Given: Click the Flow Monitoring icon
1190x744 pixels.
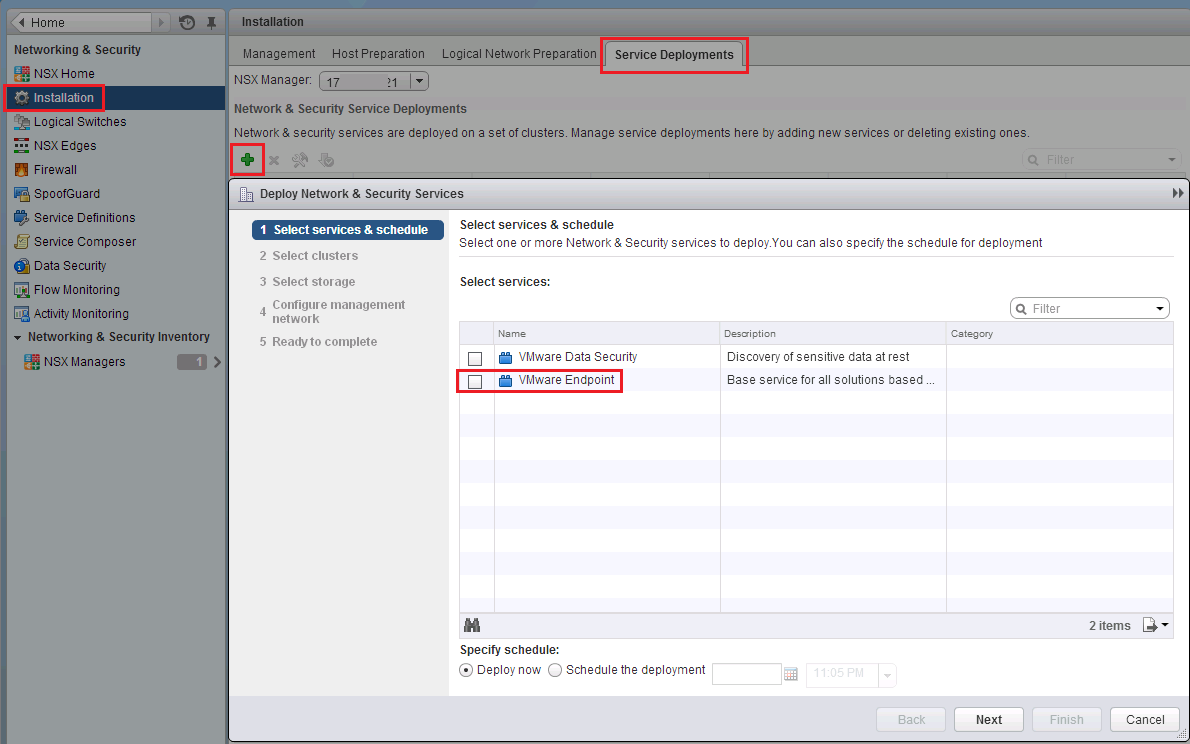Looking at the screenshot, I should [x=21, y=290].
